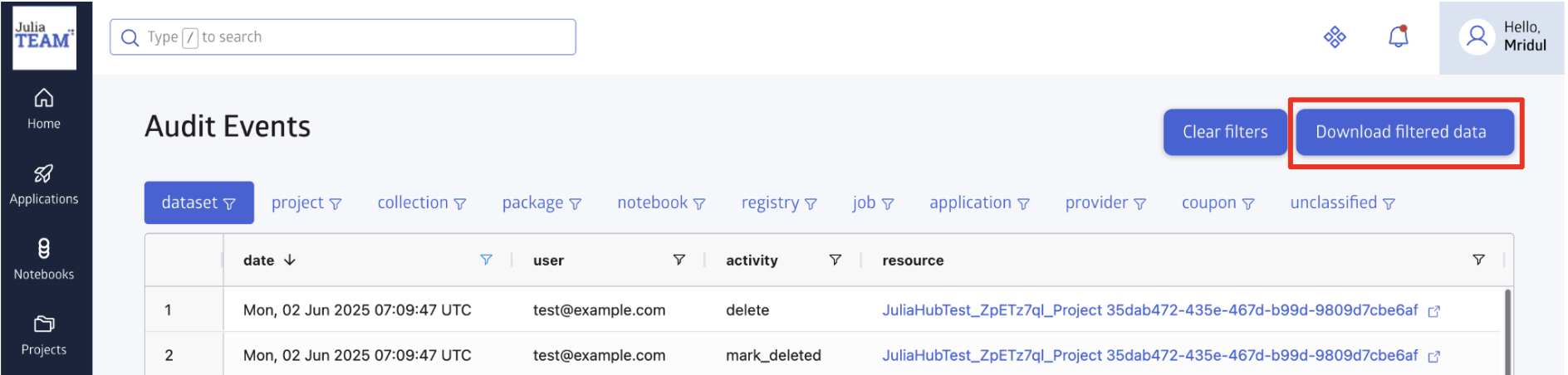This screenshot has width=1568, height=375.
Task: Open the Home page from sidebar
Action: tap(44, 110)
